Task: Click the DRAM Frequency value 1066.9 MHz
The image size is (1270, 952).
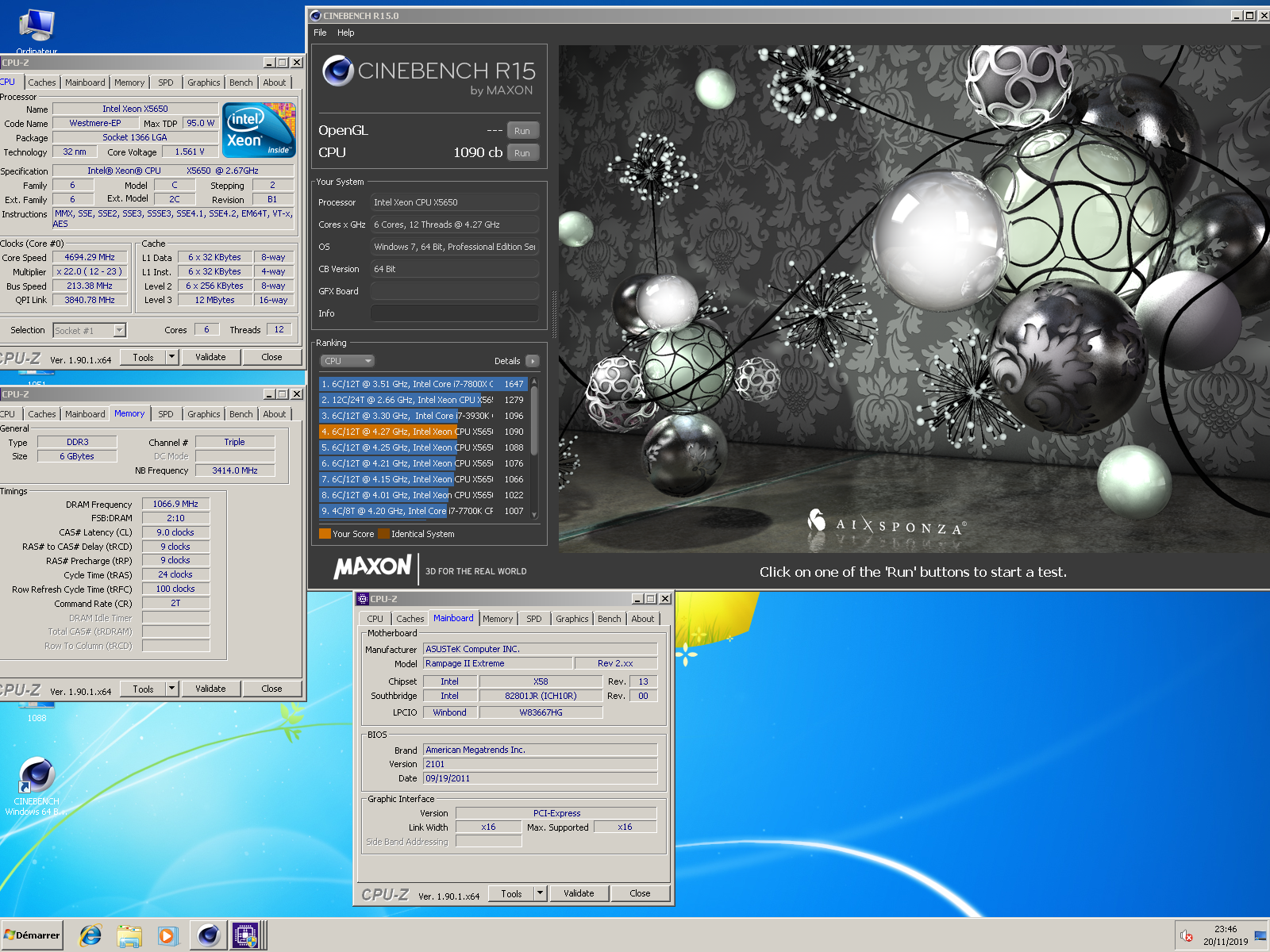Action: (x=175, y=504)
